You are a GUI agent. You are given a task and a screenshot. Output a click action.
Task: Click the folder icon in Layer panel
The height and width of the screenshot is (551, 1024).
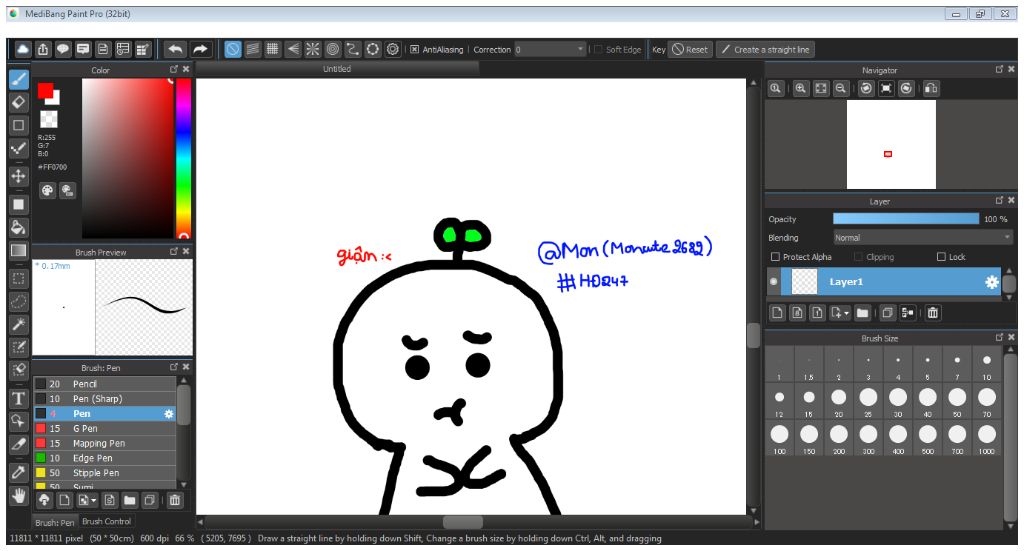863,313
